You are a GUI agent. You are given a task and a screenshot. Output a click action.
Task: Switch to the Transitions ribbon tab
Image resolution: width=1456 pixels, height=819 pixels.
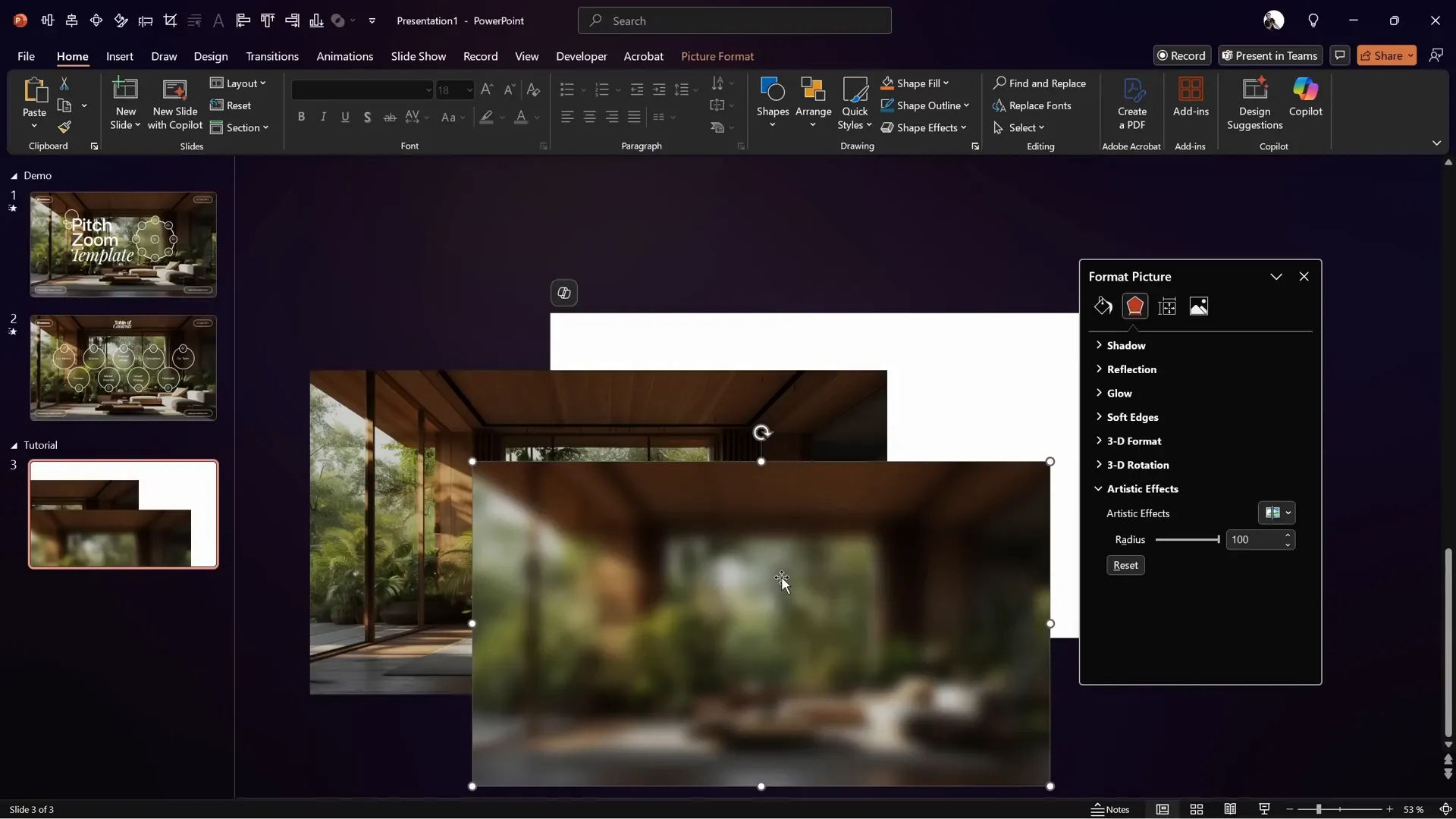pyautogui.click(x=272, y=56)
